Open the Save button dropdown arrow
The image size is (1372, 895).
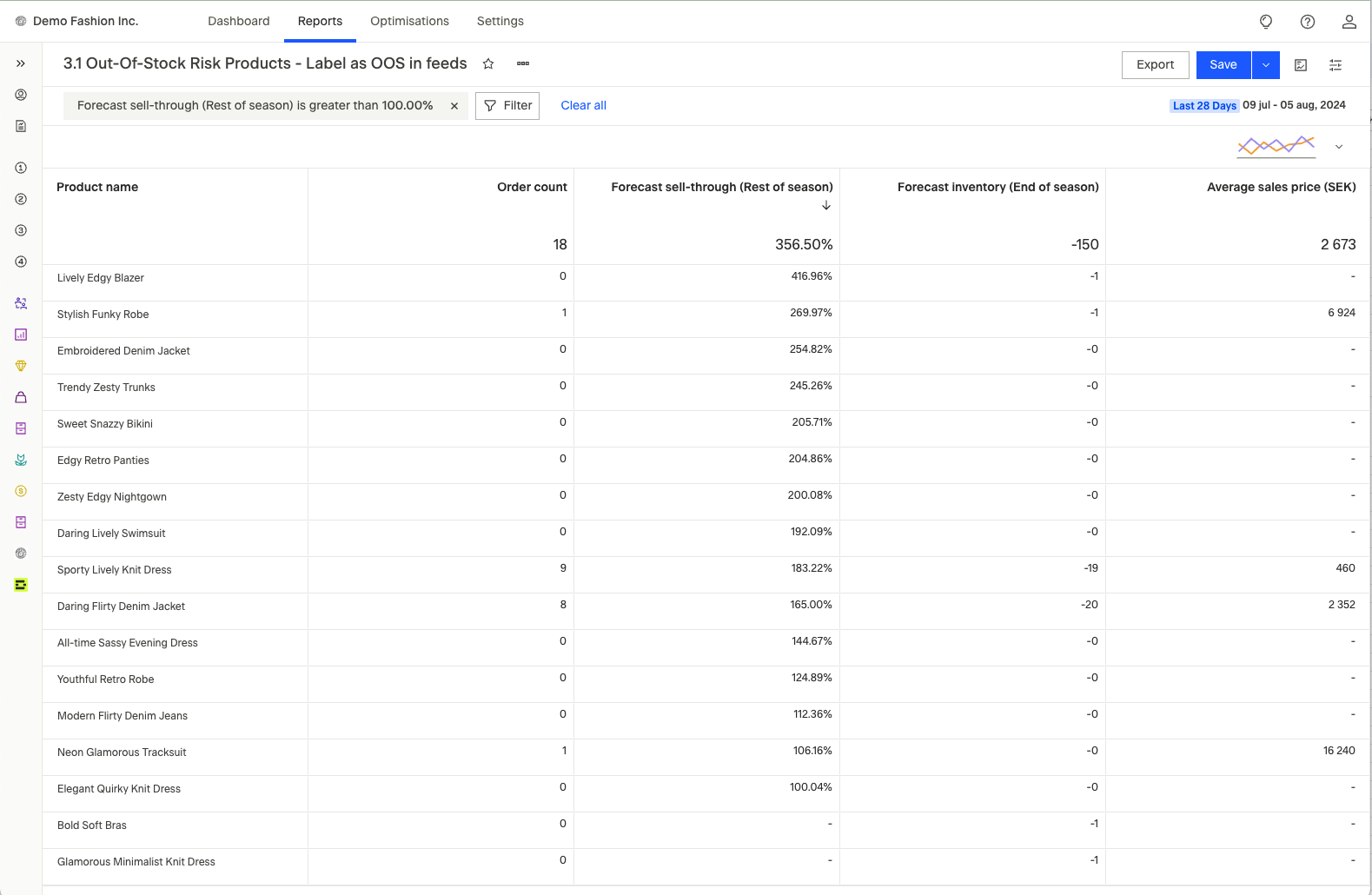click(x=1266, y=65)
